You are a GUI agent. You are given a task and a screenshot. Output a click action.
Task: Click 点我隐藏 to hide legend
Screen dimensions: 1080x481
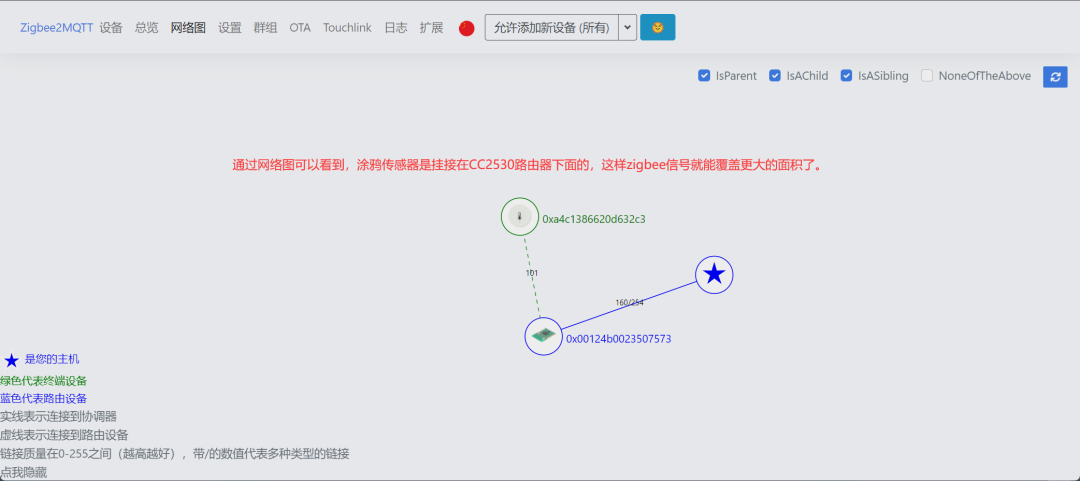[23, 472]
